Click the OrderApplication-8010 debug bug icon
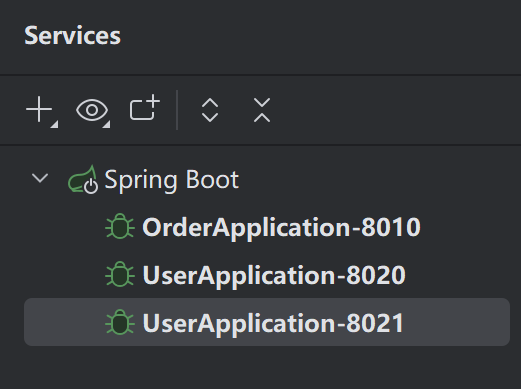Viewport: 521px width, 389px height. click(x=120, y=226)
